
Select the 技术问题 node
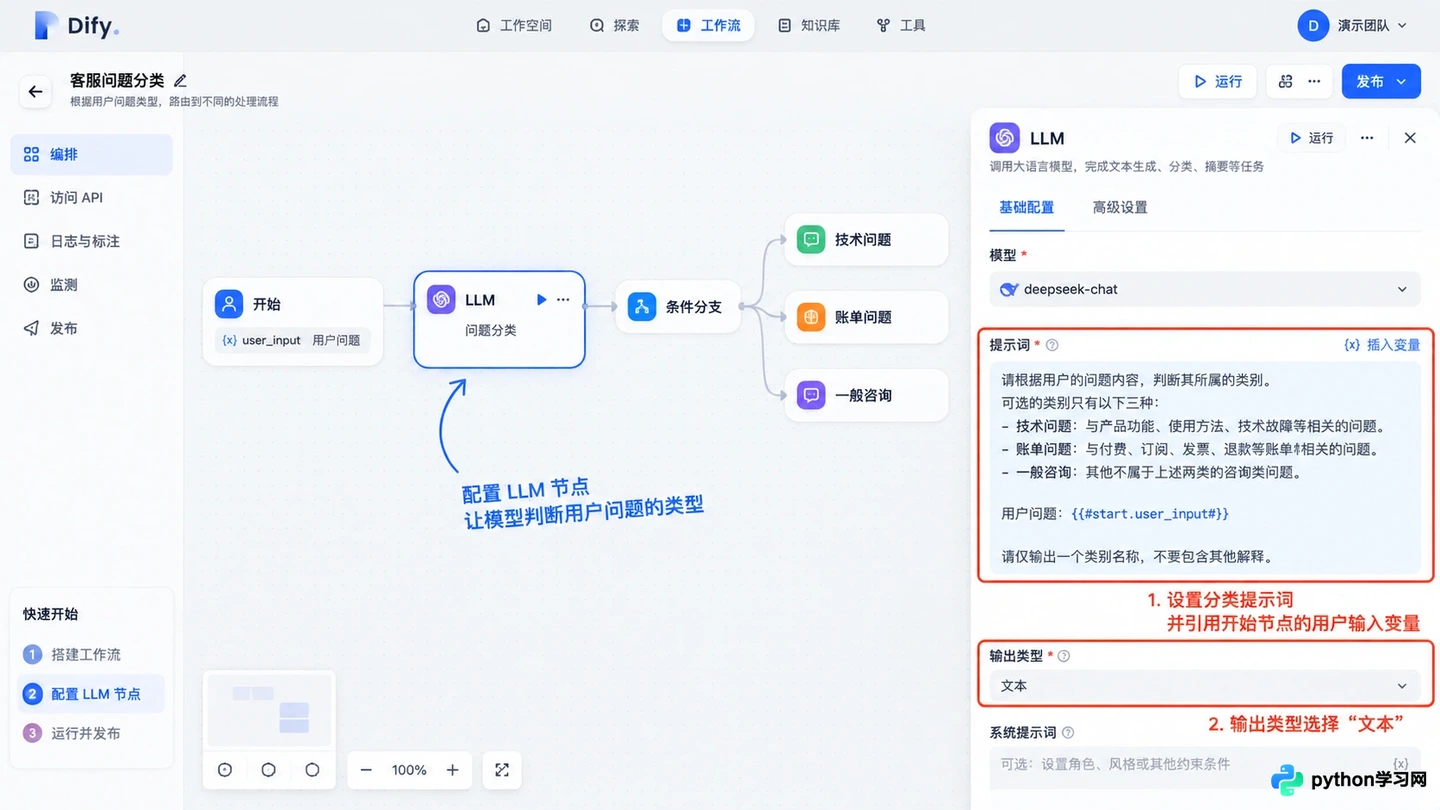tap(866, 239)
